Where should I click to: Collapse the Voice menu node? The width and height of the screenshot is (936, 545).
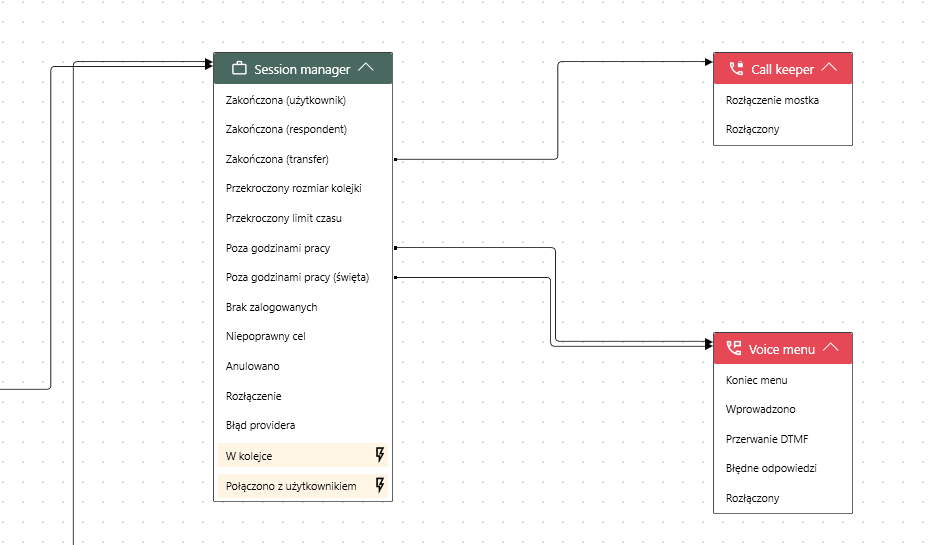[x=829, y=349]
